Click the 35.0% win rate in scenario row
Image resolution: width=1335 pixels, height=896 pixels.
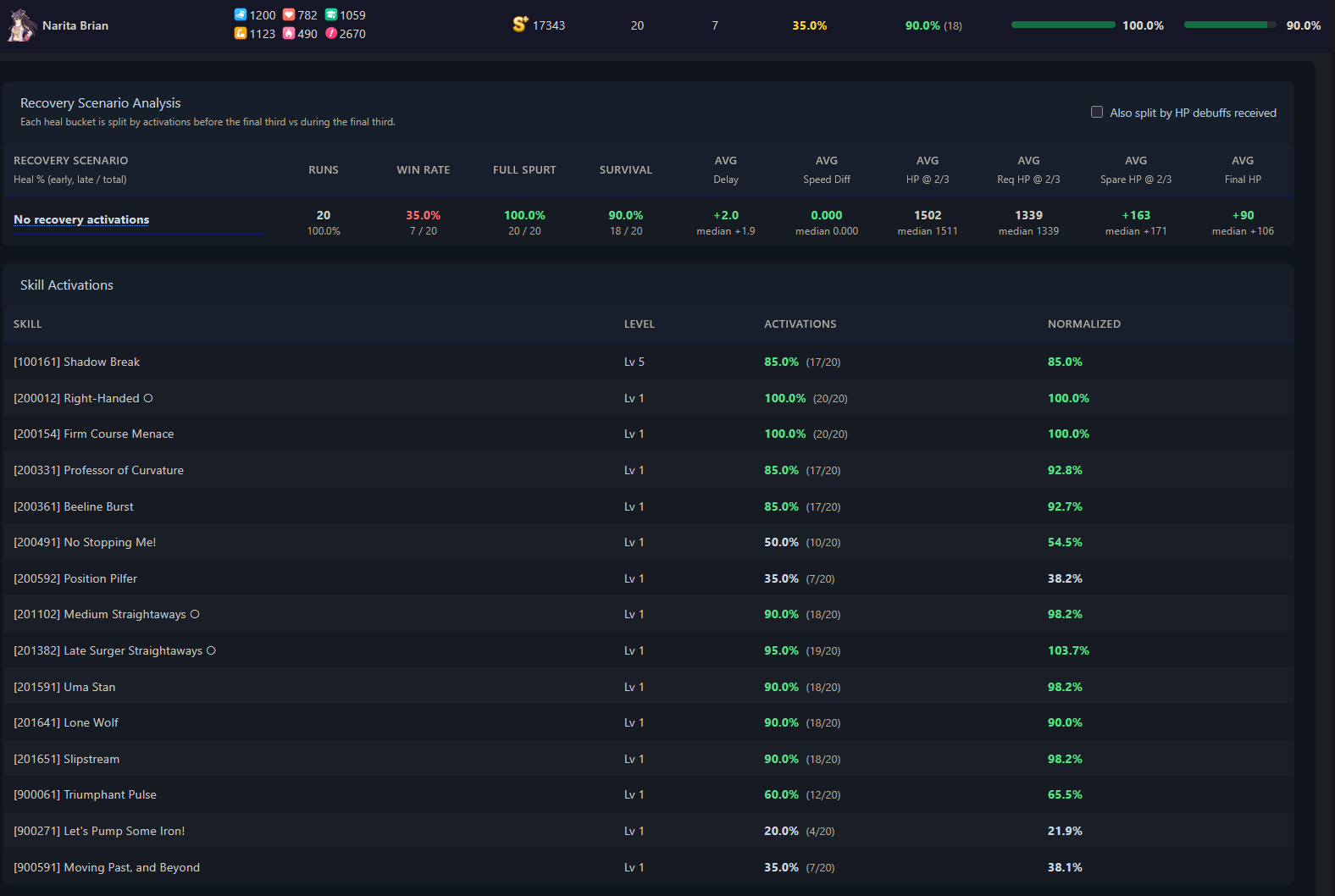pyautogui.click(x=424, y=215)
